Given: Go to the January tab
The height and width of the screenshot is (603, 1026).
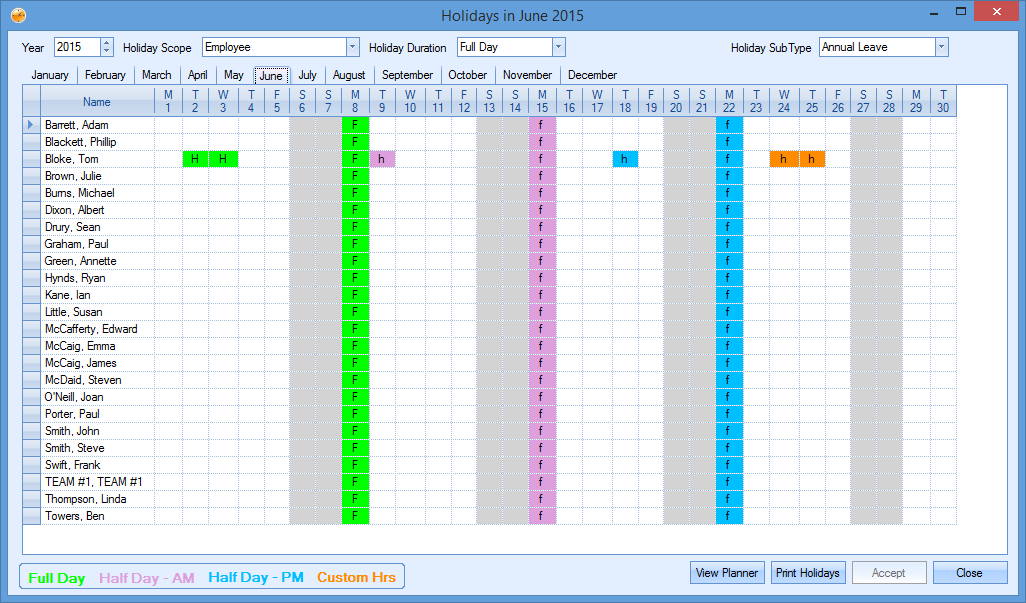Looking at the screenshot, I should pos(50,75).
